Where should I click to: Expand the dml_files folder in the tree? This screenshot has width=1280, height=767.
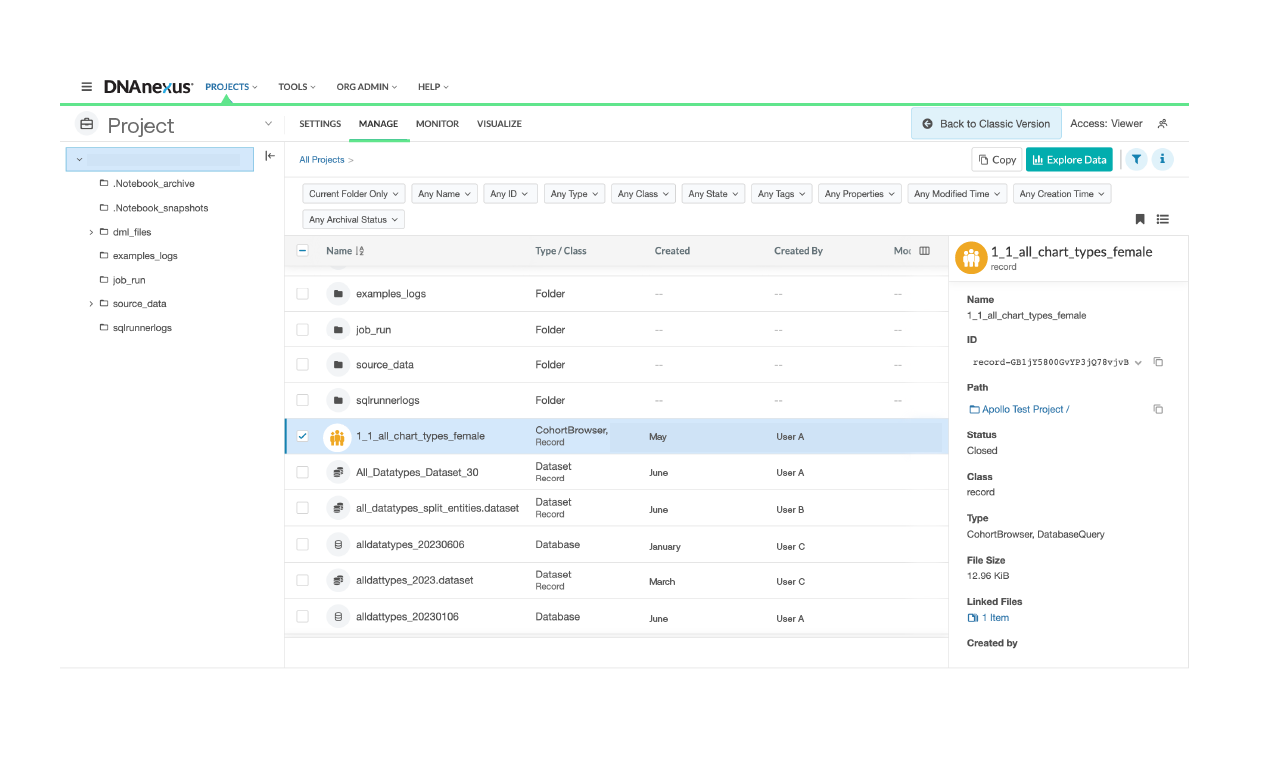pyautogui.click(x=90, y=231)
